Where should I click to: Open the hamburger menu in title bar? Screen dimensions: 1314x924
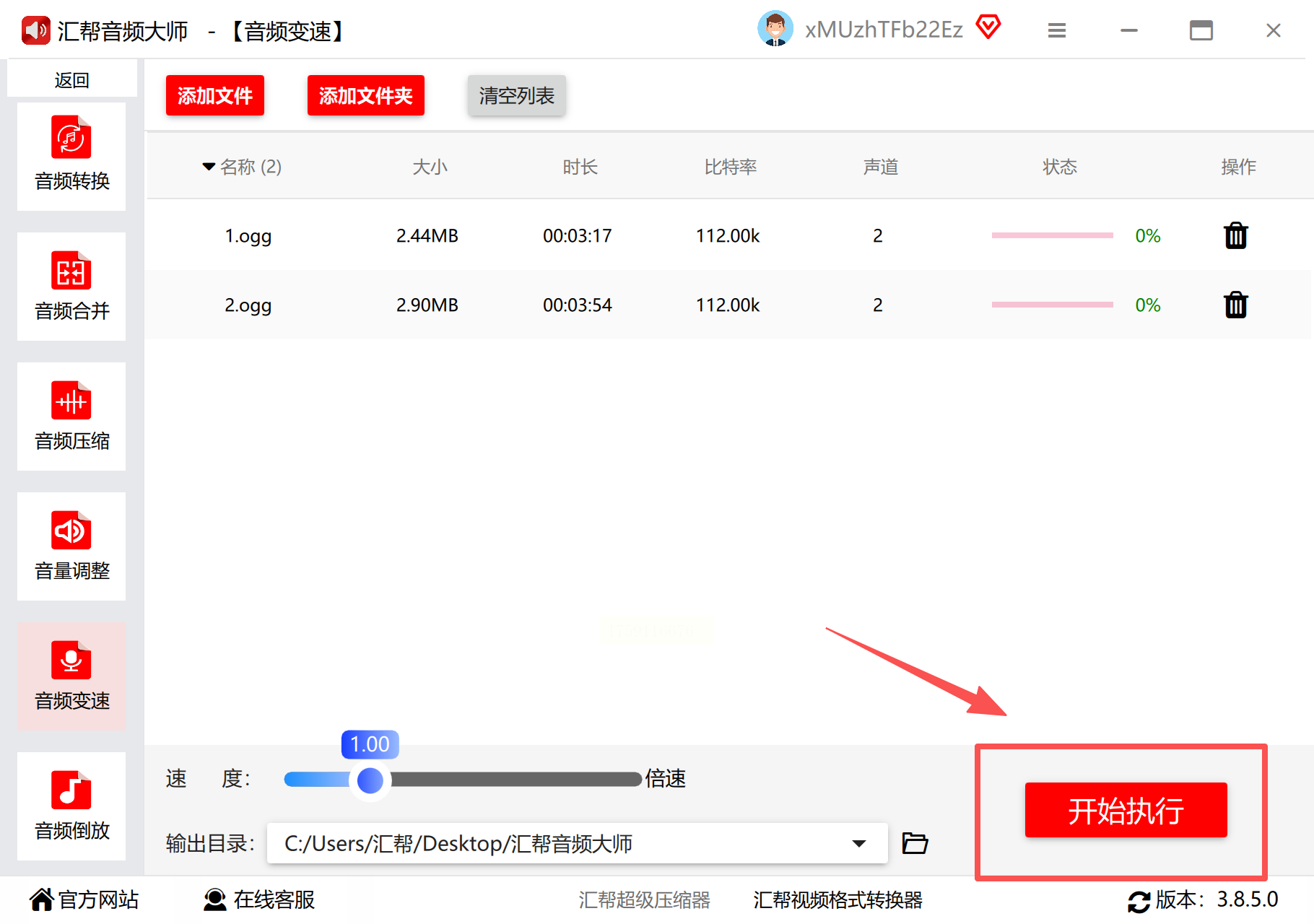[x=1057, y=30]
